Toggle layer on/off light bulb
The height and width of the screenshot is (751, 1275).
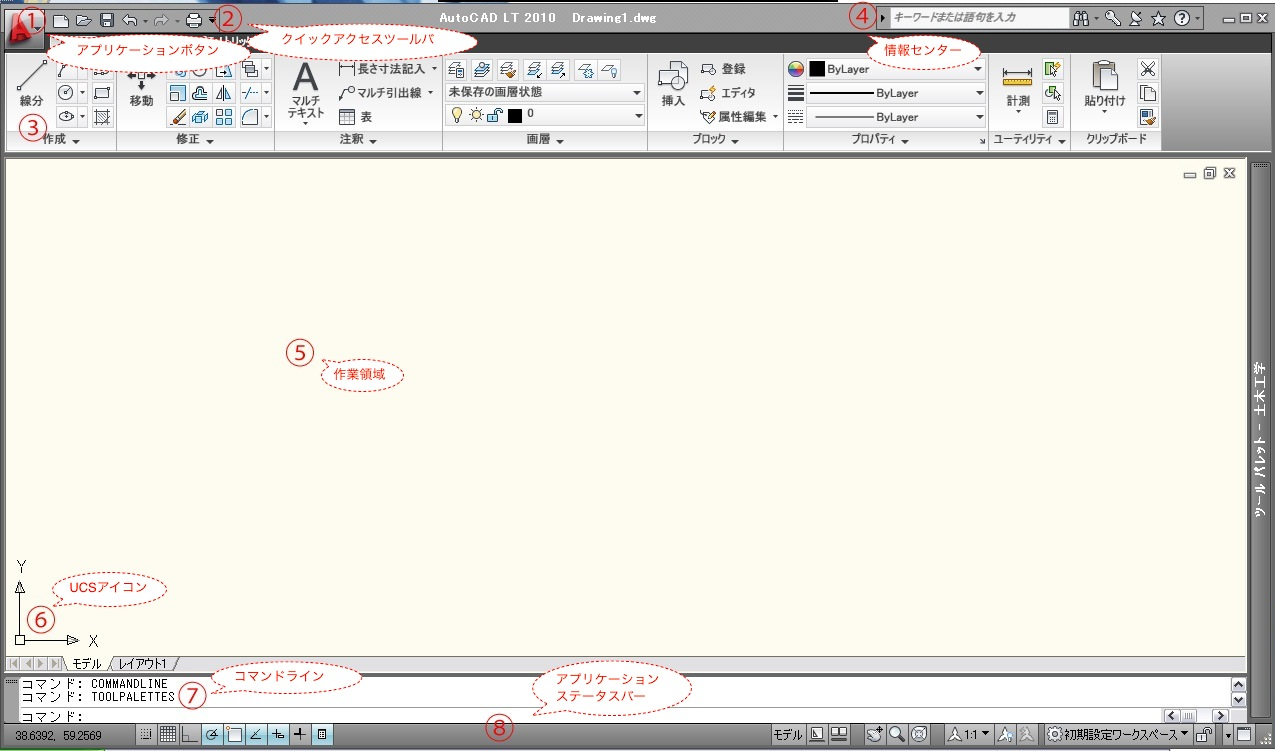click(x=457, y=116)
